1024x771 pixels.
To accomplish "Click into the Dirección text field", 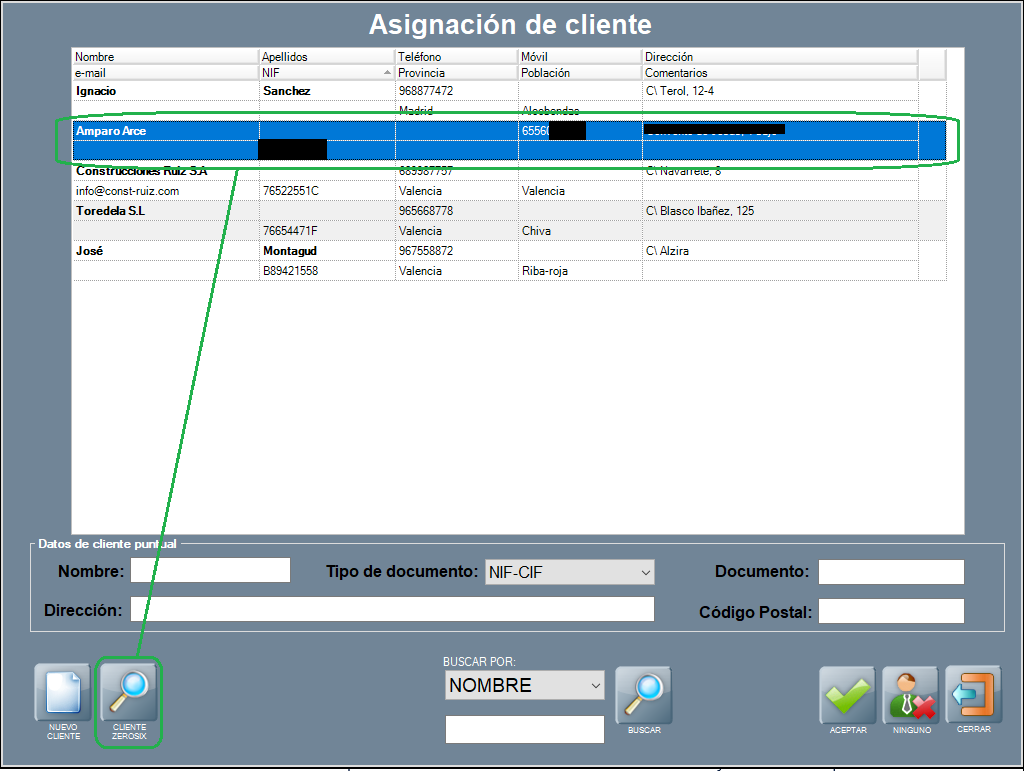I will coord(392,609).
